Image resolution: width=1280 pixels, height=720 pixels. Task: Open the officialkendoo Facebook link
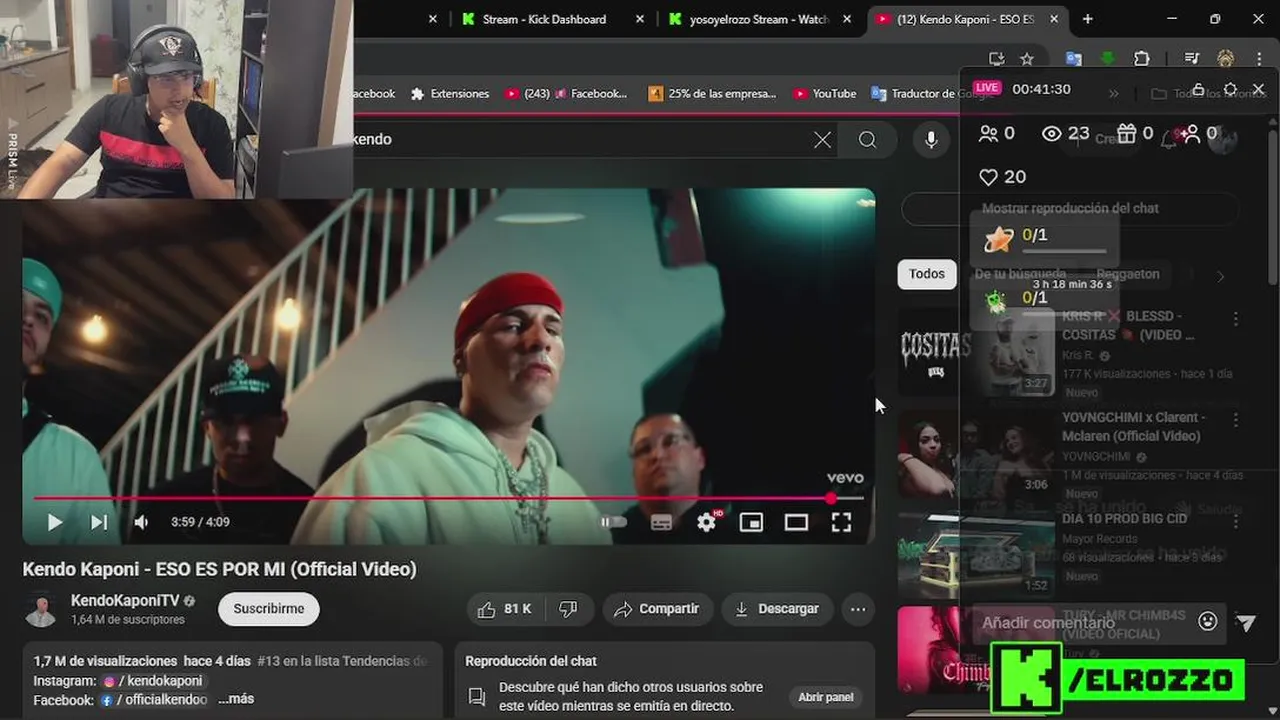coord(154,700)
